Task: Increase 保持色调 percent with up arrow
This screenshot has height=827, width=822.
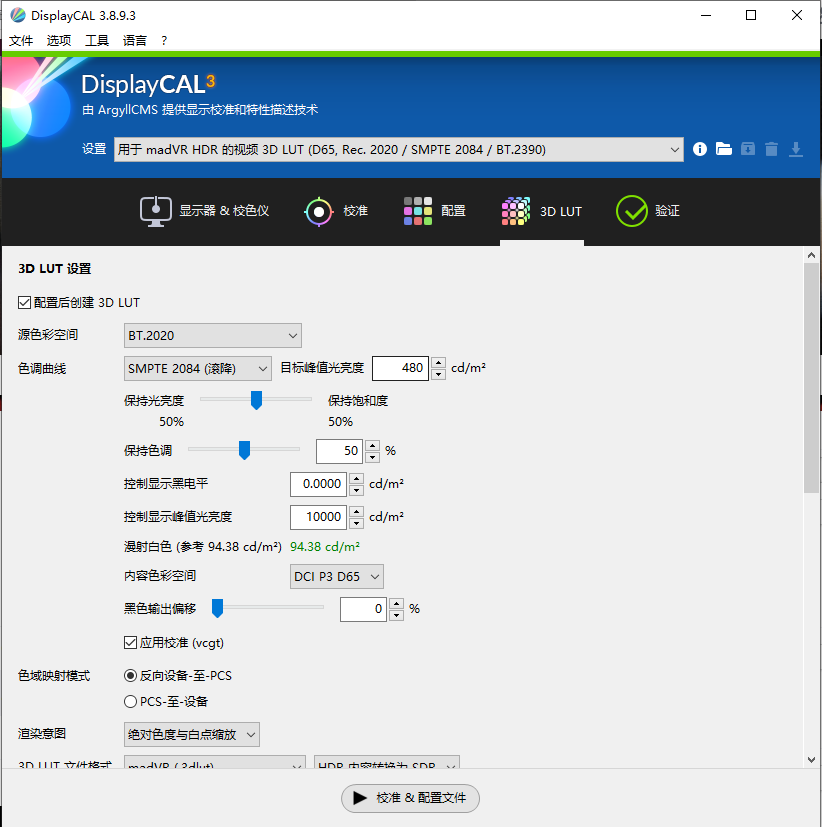Action: click(373, 445)
